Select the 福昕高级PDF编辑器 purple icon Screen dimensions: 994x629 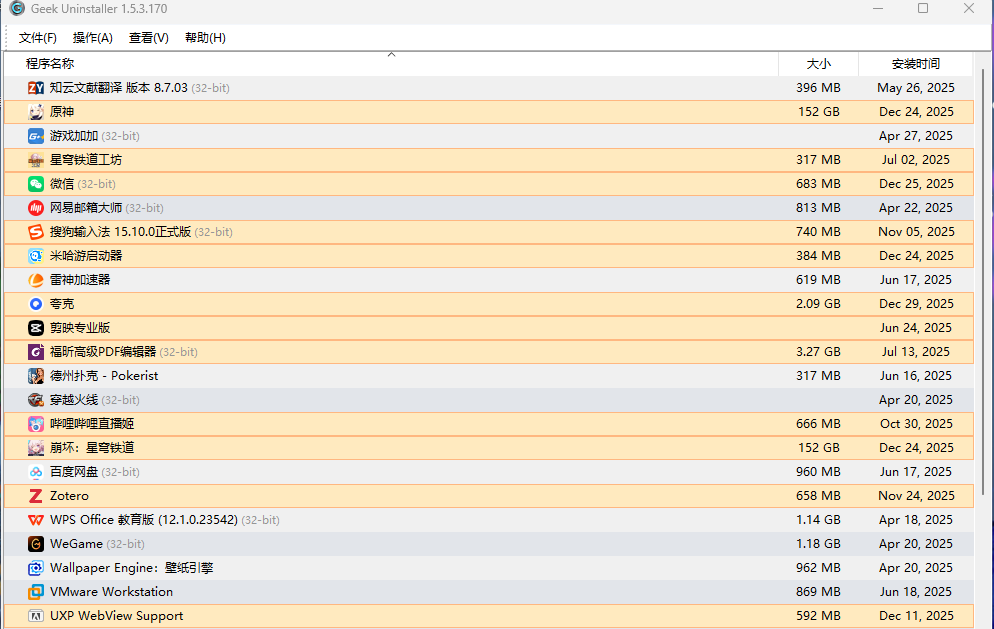(x=36, y=352)
